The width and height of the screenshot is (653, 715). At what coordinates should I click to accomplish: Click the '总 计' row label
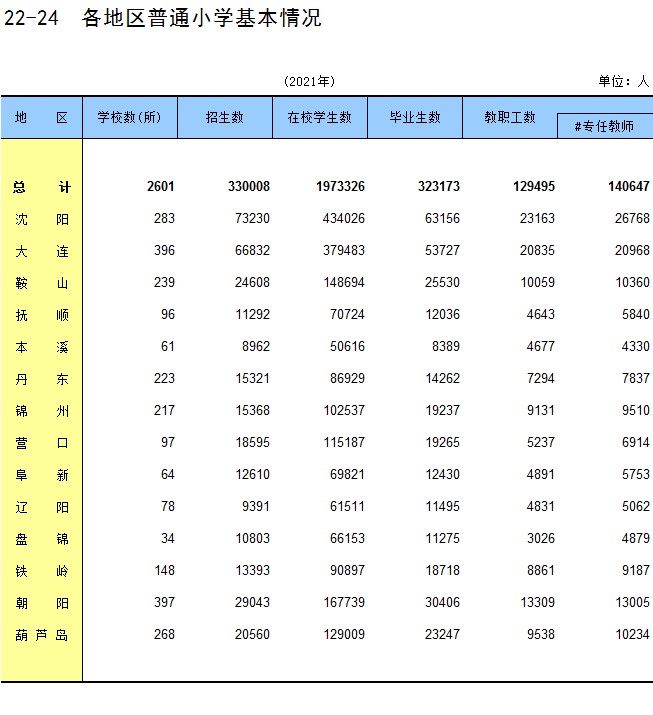pos(41,187)
